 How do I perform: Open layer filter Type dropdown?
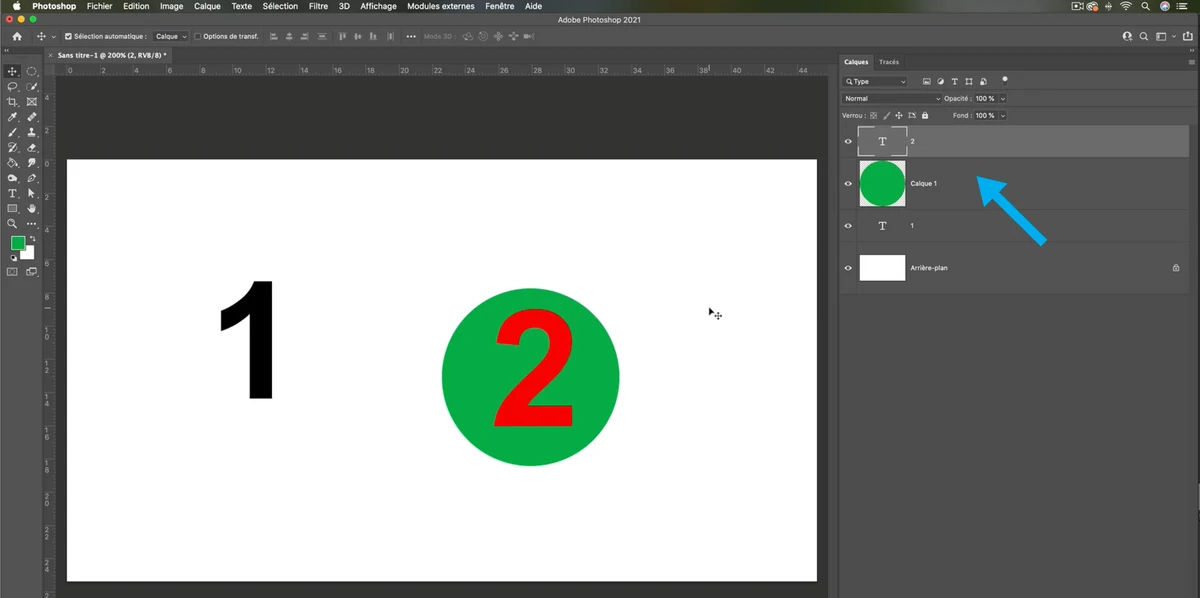[876, 81]
